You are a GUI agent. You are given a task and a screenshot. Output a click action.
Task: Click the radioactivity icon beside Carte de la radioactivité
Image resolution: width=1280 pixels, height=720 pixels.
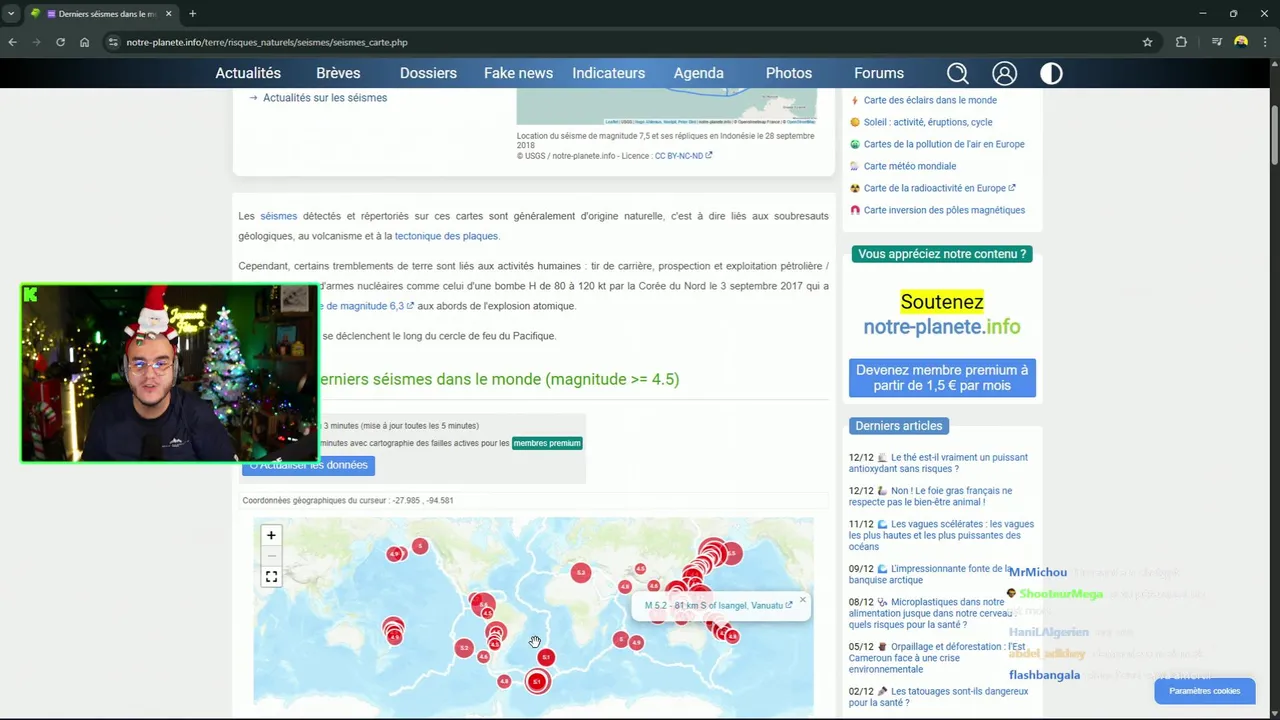pyautogui.click(x=855, y=188)
